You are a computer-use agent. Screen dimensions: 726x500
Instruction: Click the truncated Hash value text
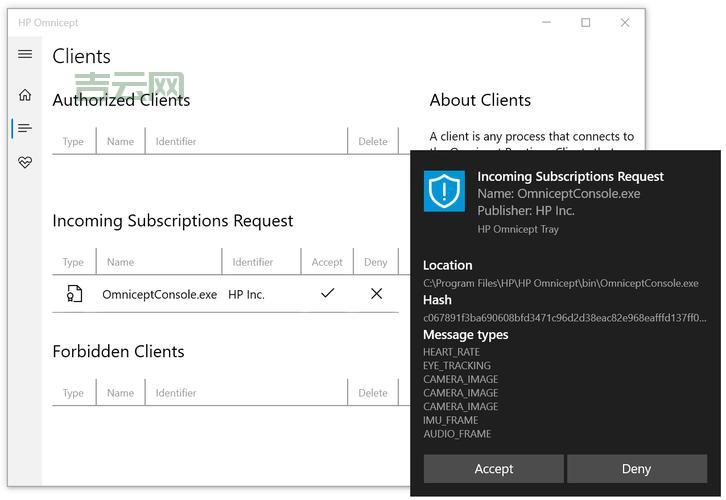click(564, 318)
